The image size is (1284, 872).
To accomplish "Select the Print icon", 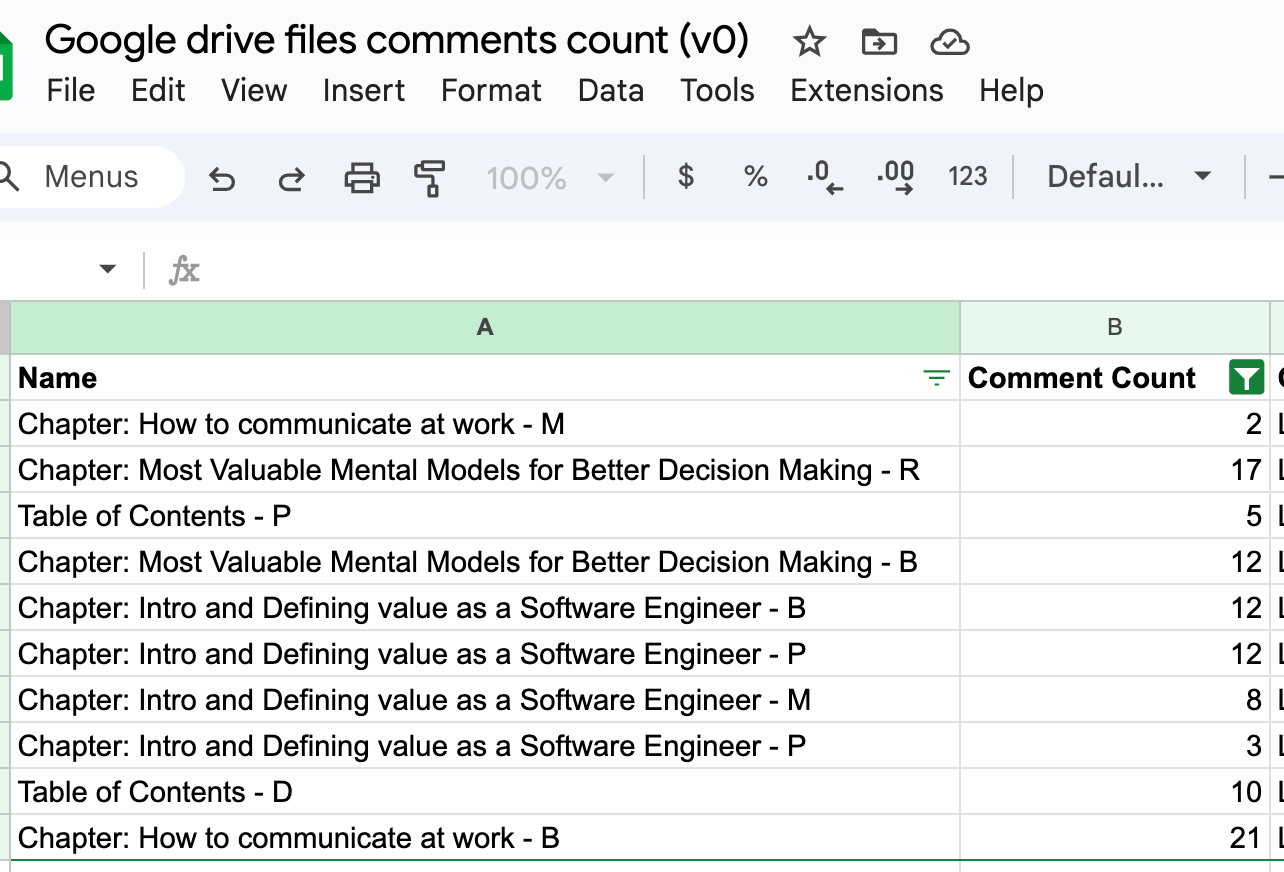I will pos(361,176).
